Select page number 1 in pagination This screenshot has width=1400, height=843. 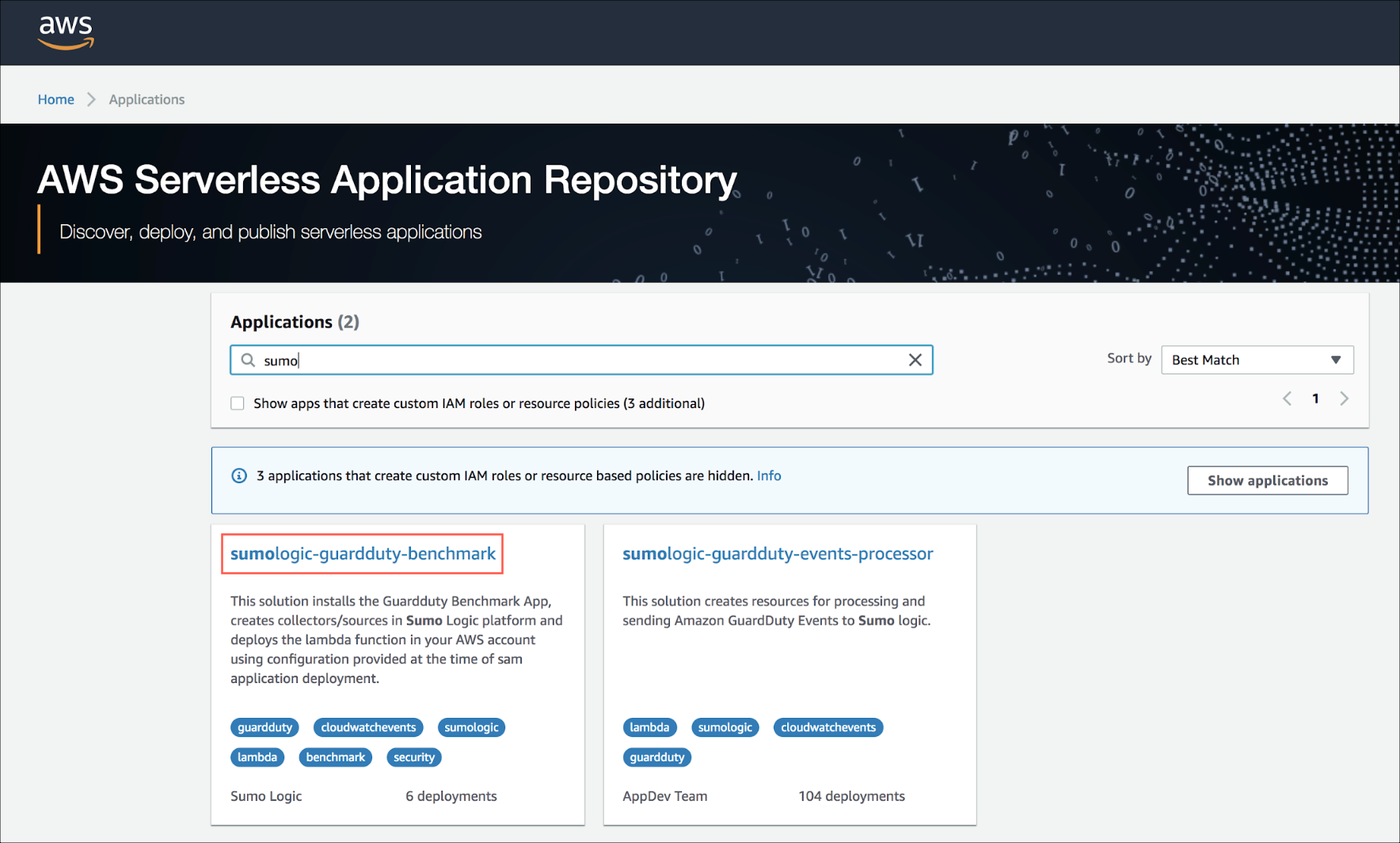tap(1315, 399)
